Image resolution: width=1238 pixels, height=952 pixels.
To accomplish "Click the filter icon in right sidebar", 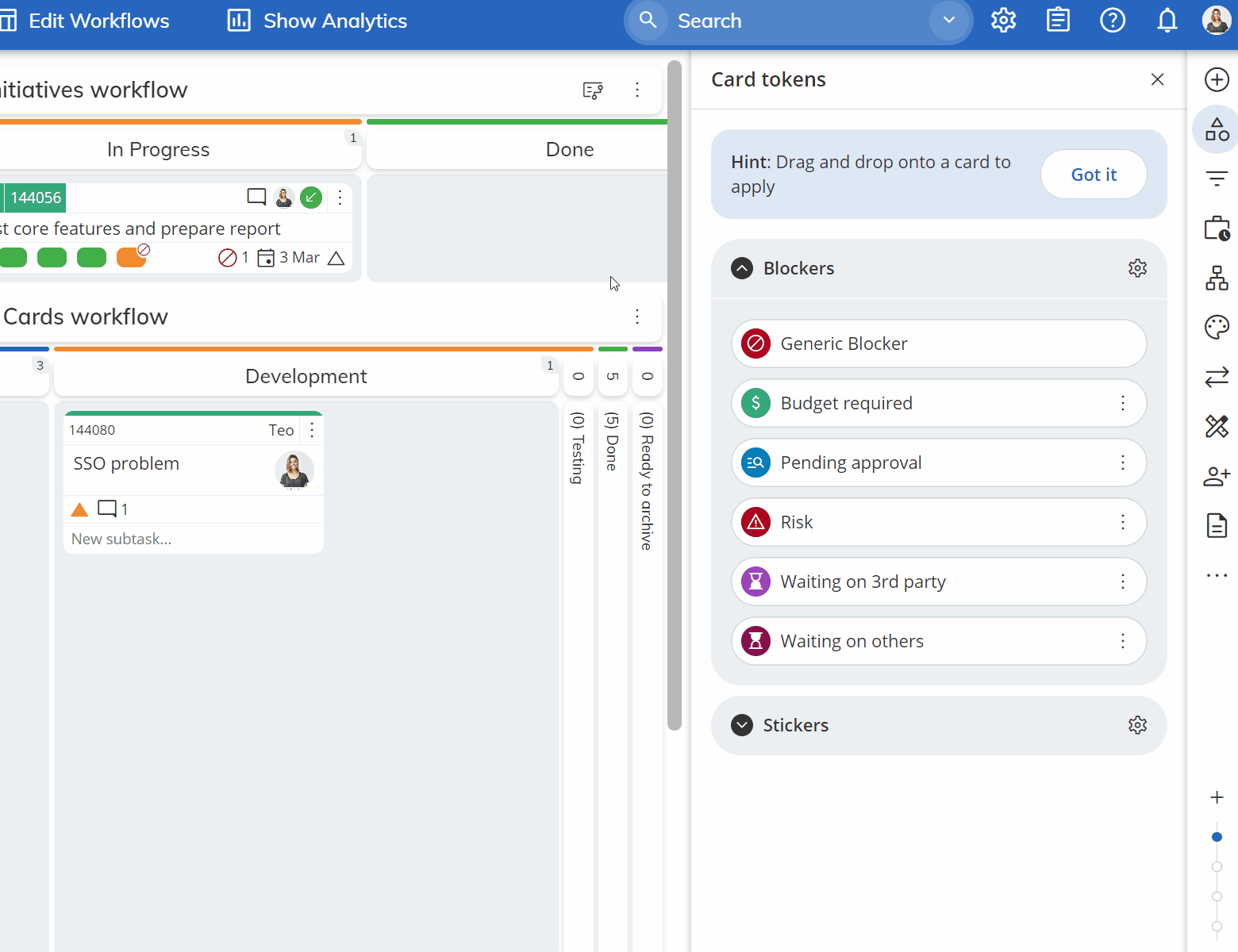I will coord(1216,178).
